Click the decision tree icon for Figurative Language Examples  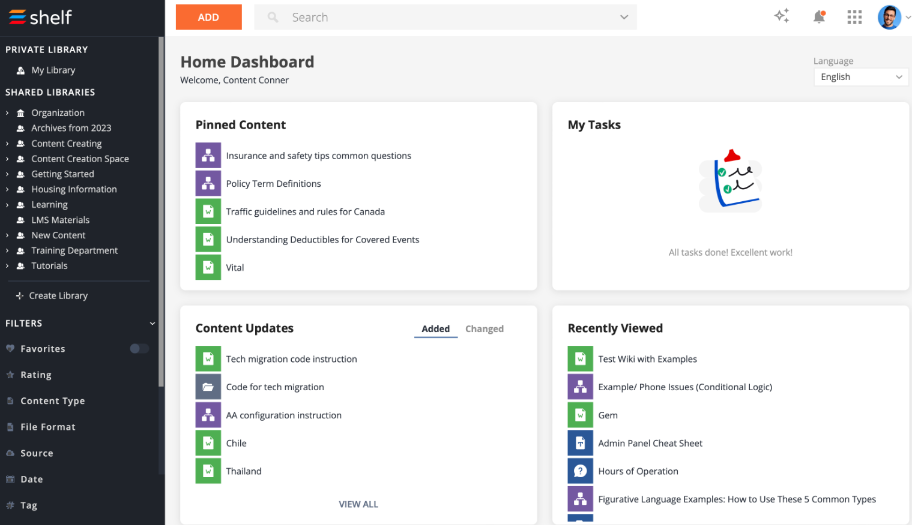point(580,499)
